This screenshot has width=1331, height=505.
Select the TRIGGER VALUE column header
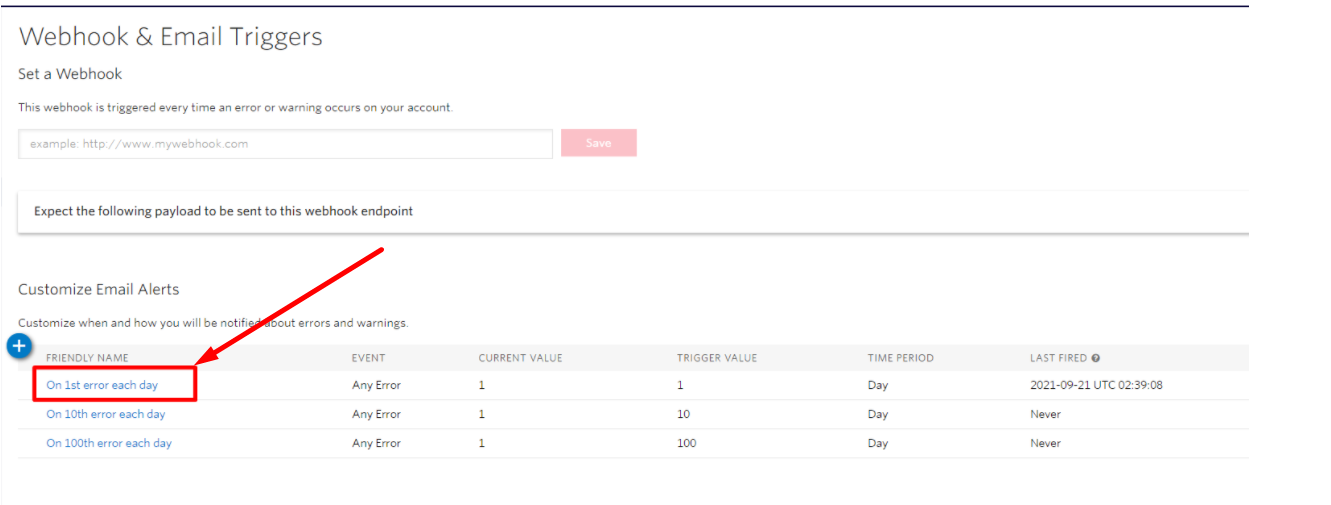(717, 358)
